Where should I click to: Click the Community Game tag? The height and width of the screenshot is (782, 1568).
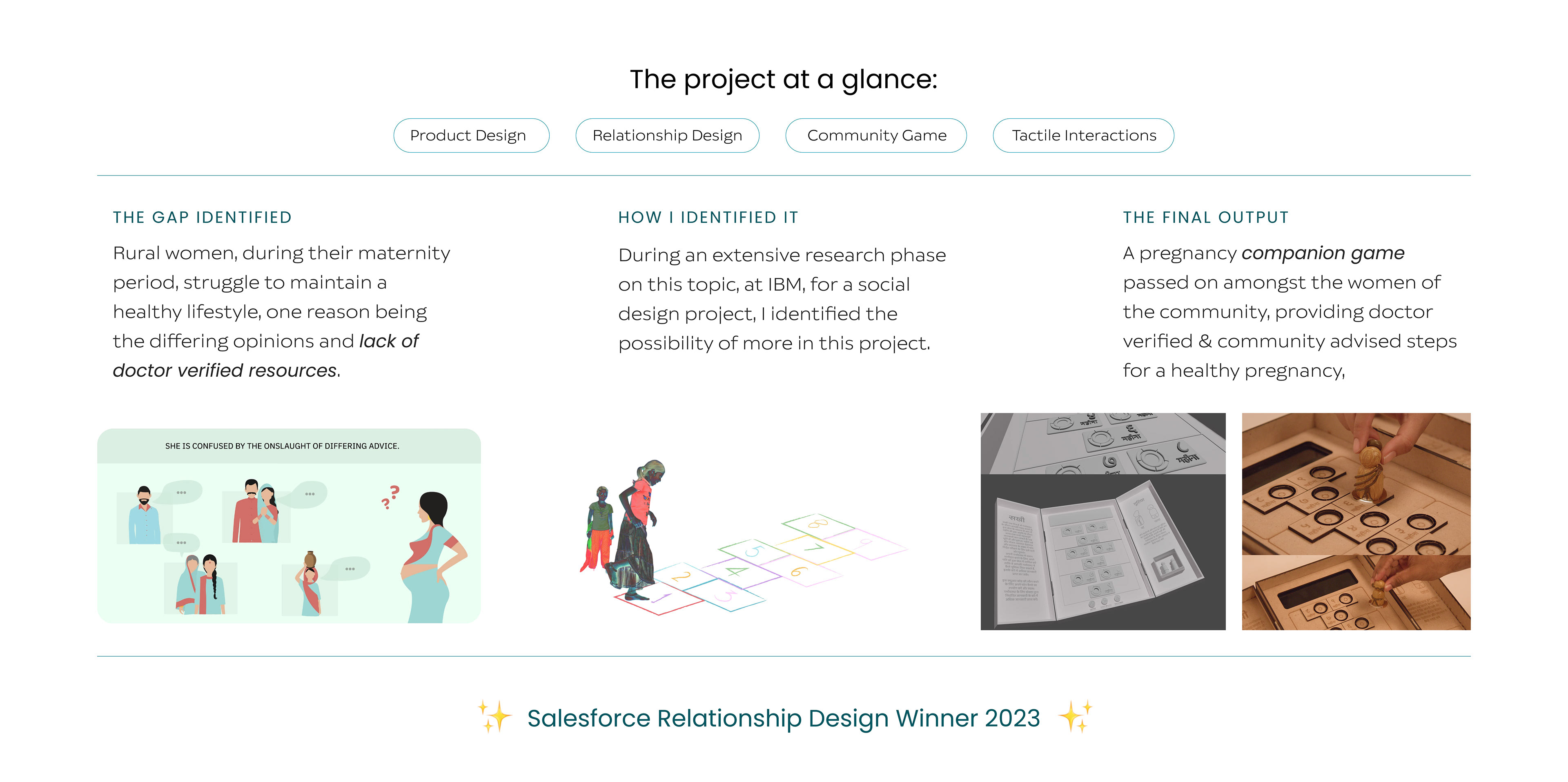click(876, 135)
